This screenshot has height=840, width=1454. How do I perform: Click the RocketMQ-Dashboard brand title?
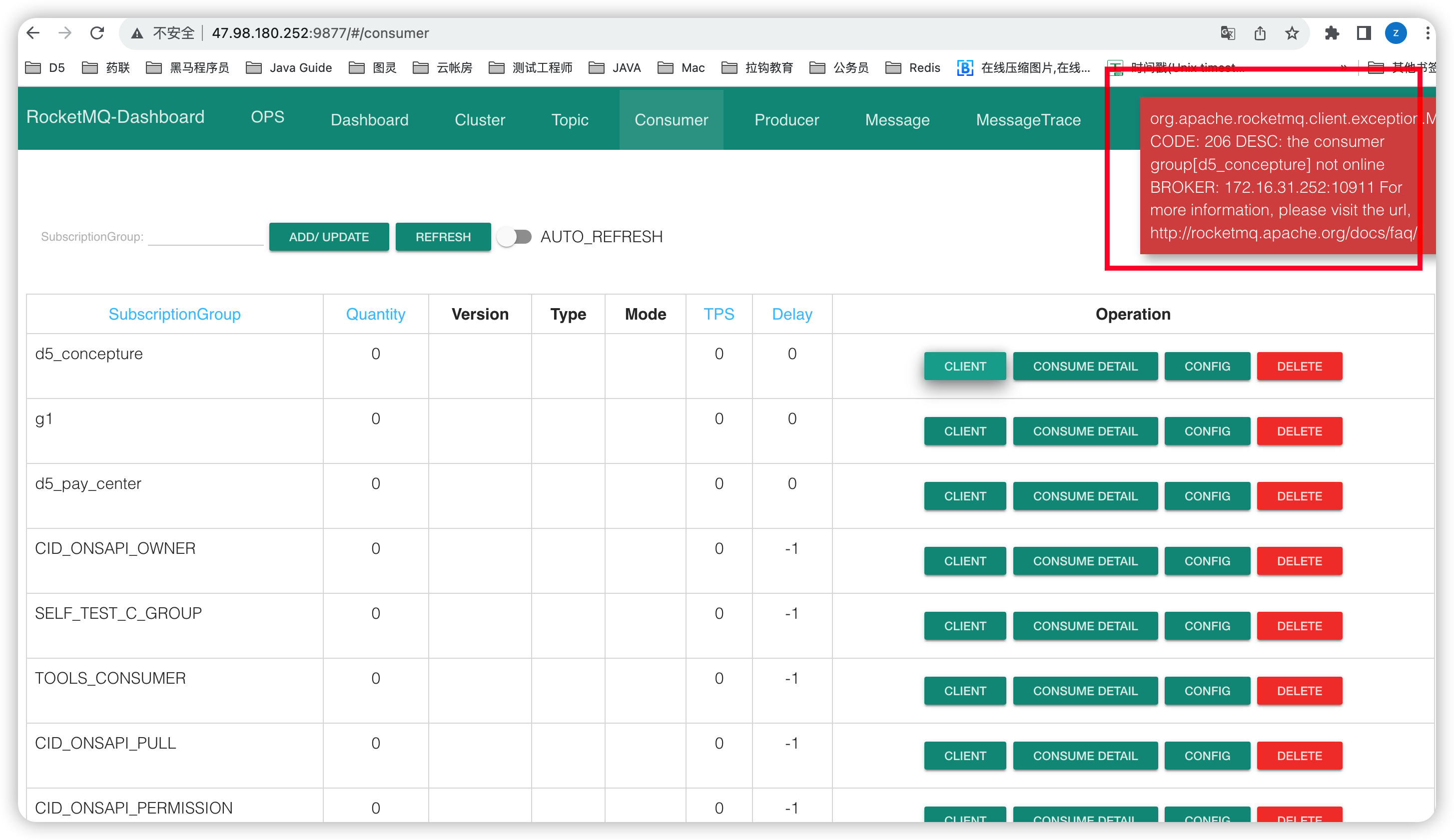pos(115,117)
